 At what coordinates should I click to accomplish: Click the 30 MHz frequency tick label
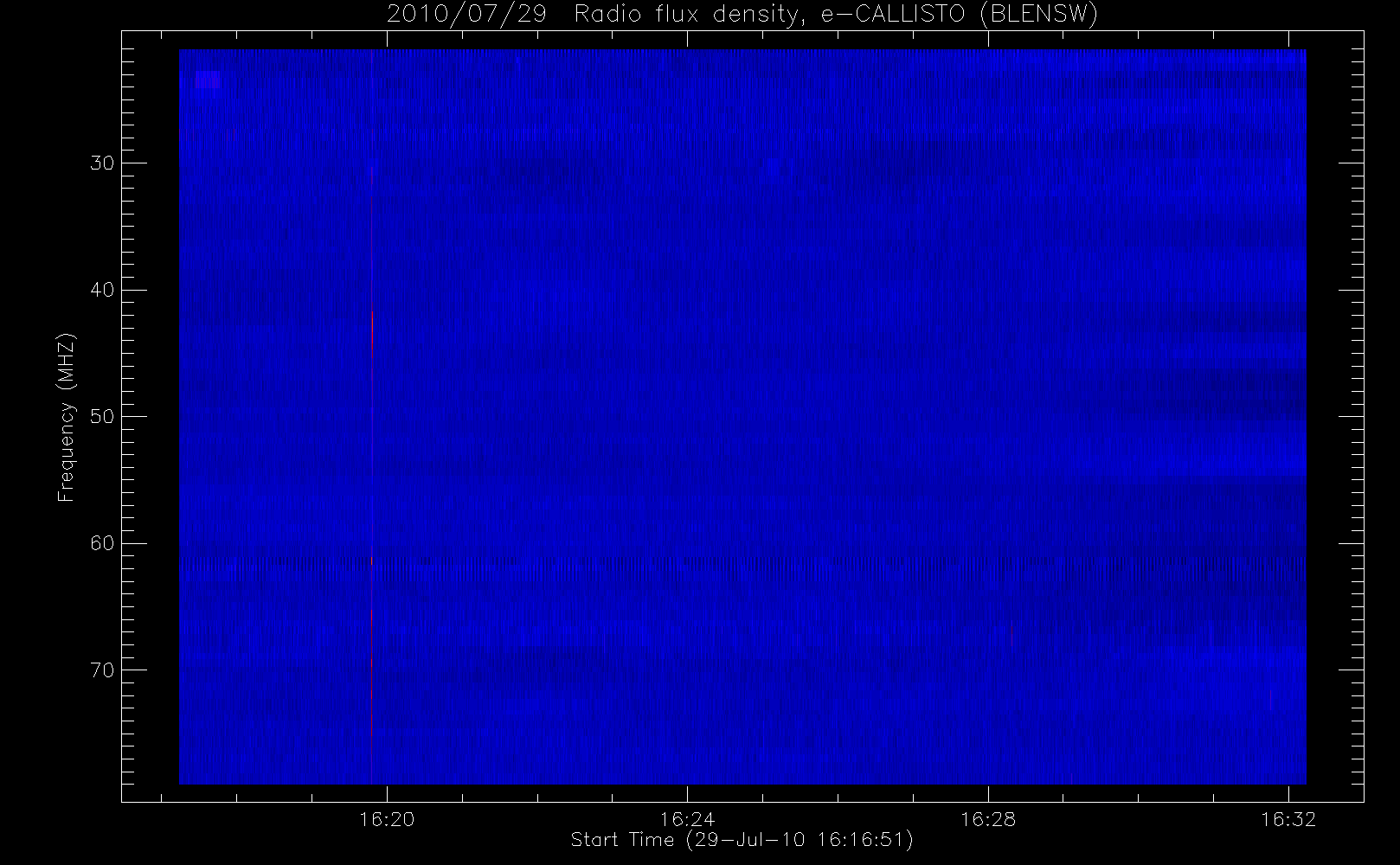click(101, 163)
